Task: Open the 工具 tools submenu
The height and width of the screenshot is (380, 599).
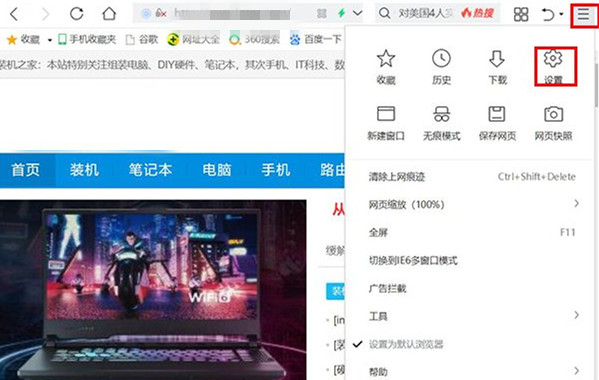Action: [472, 316]
